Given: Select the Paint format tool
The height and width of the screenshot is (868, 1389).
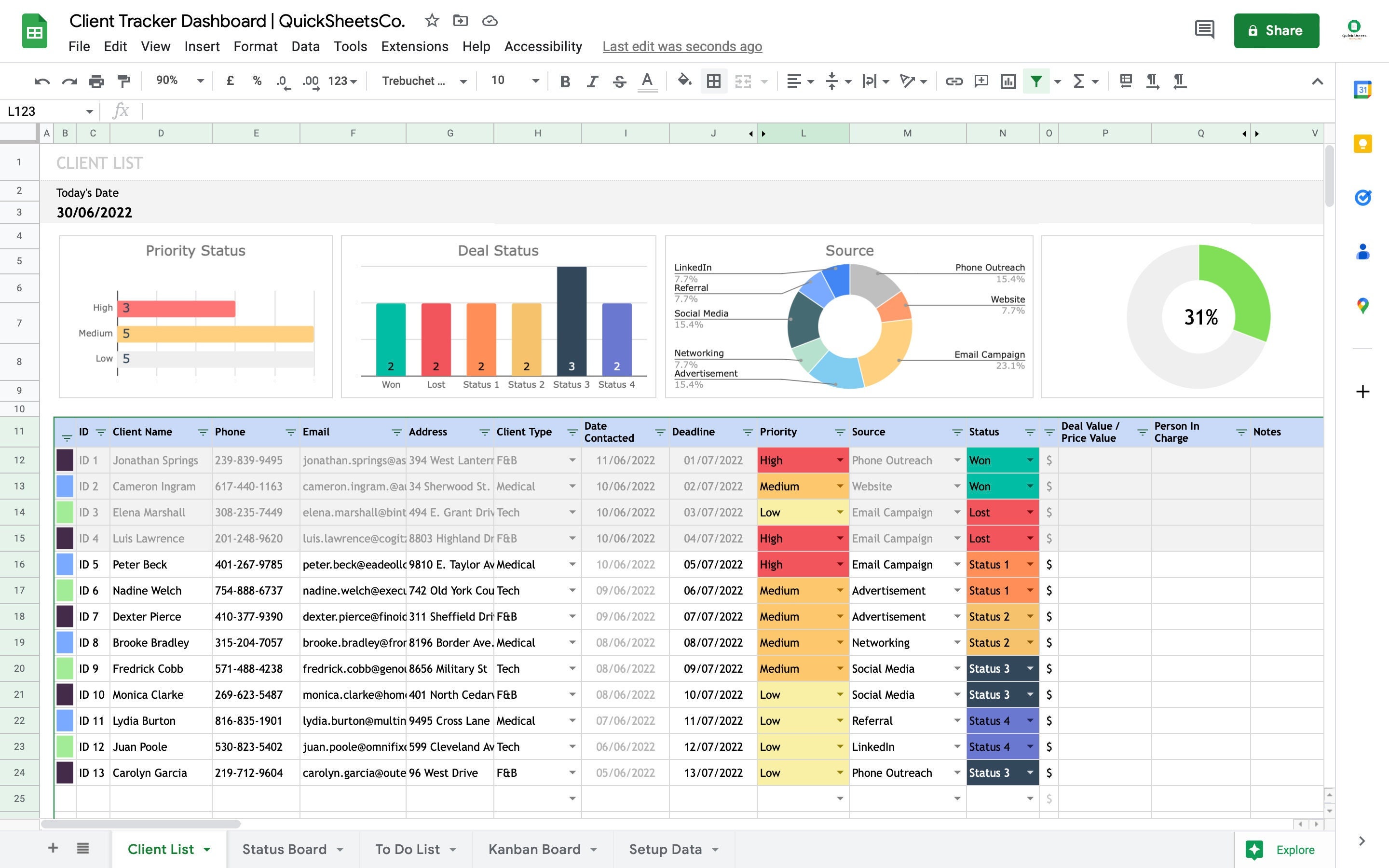Looking at the screenshot, I should click(123, 81).
